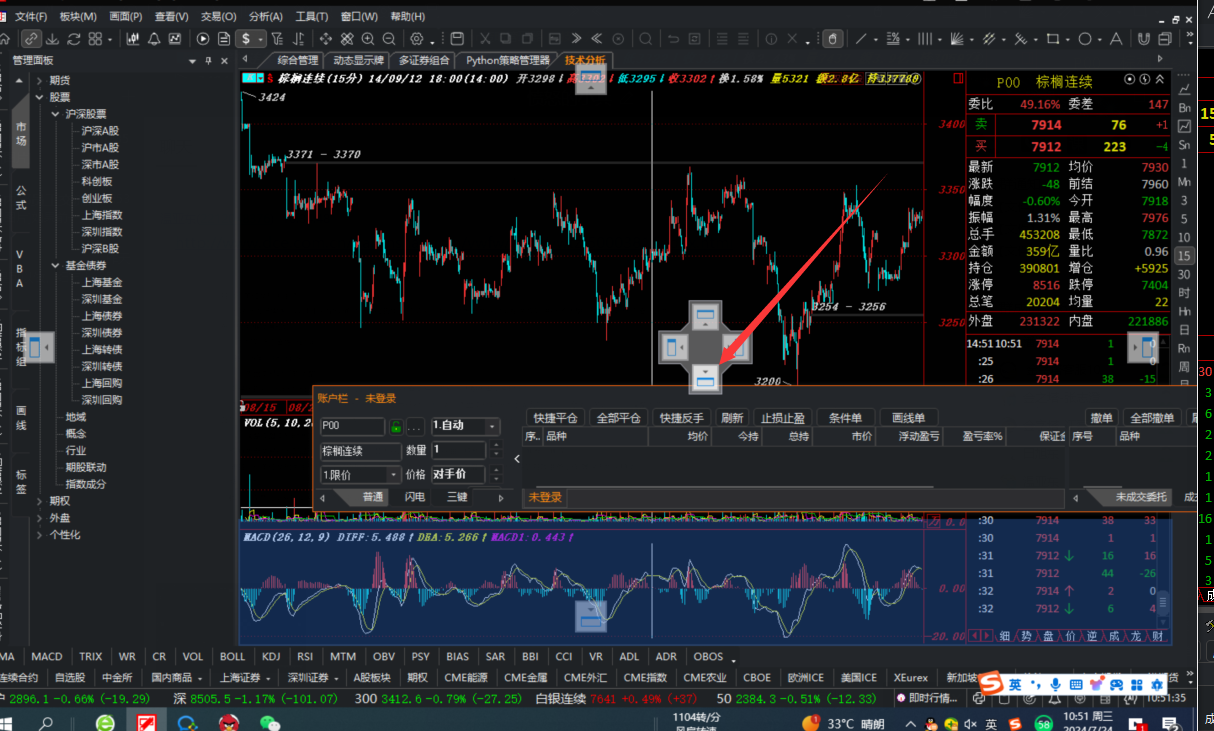Click the download data toolbar icon

tap(52, 39)
